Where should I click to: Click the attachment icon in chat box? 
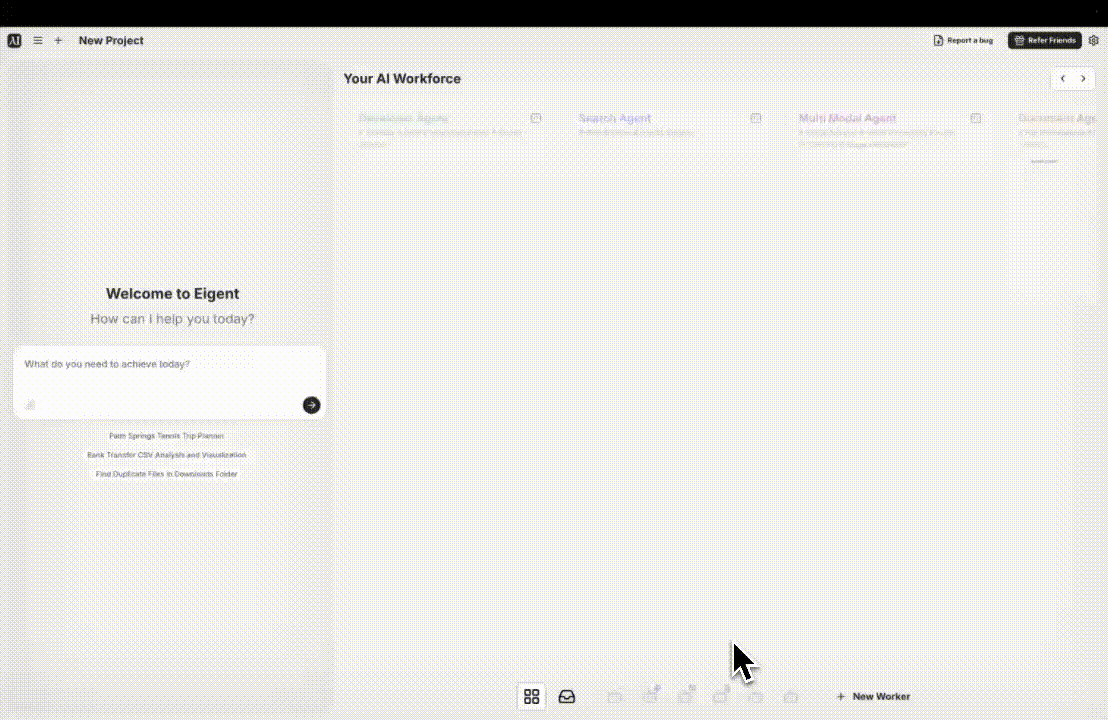click(x=30, y=405)
